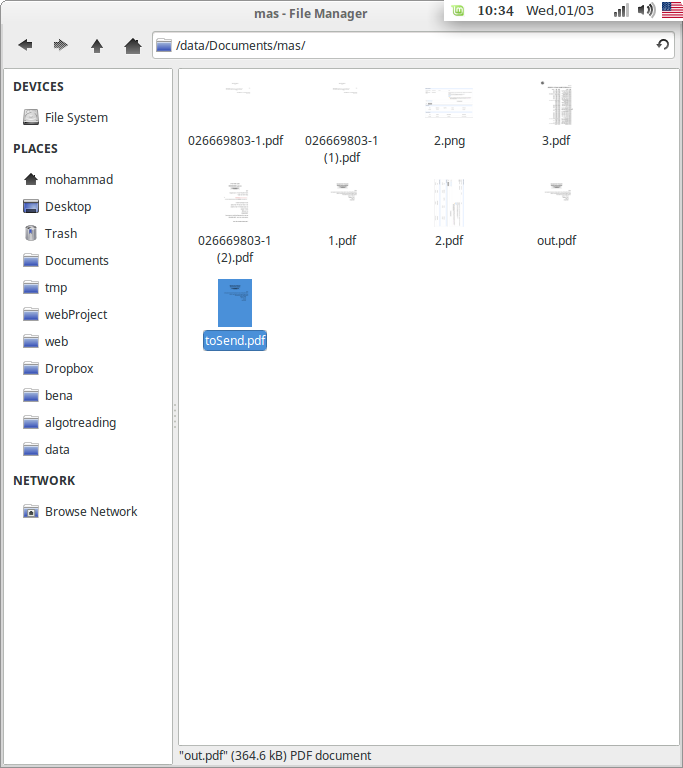
Task: Select the 3.pdf file thumbnail
Action: pyautogui.click(x=556, y=103)
